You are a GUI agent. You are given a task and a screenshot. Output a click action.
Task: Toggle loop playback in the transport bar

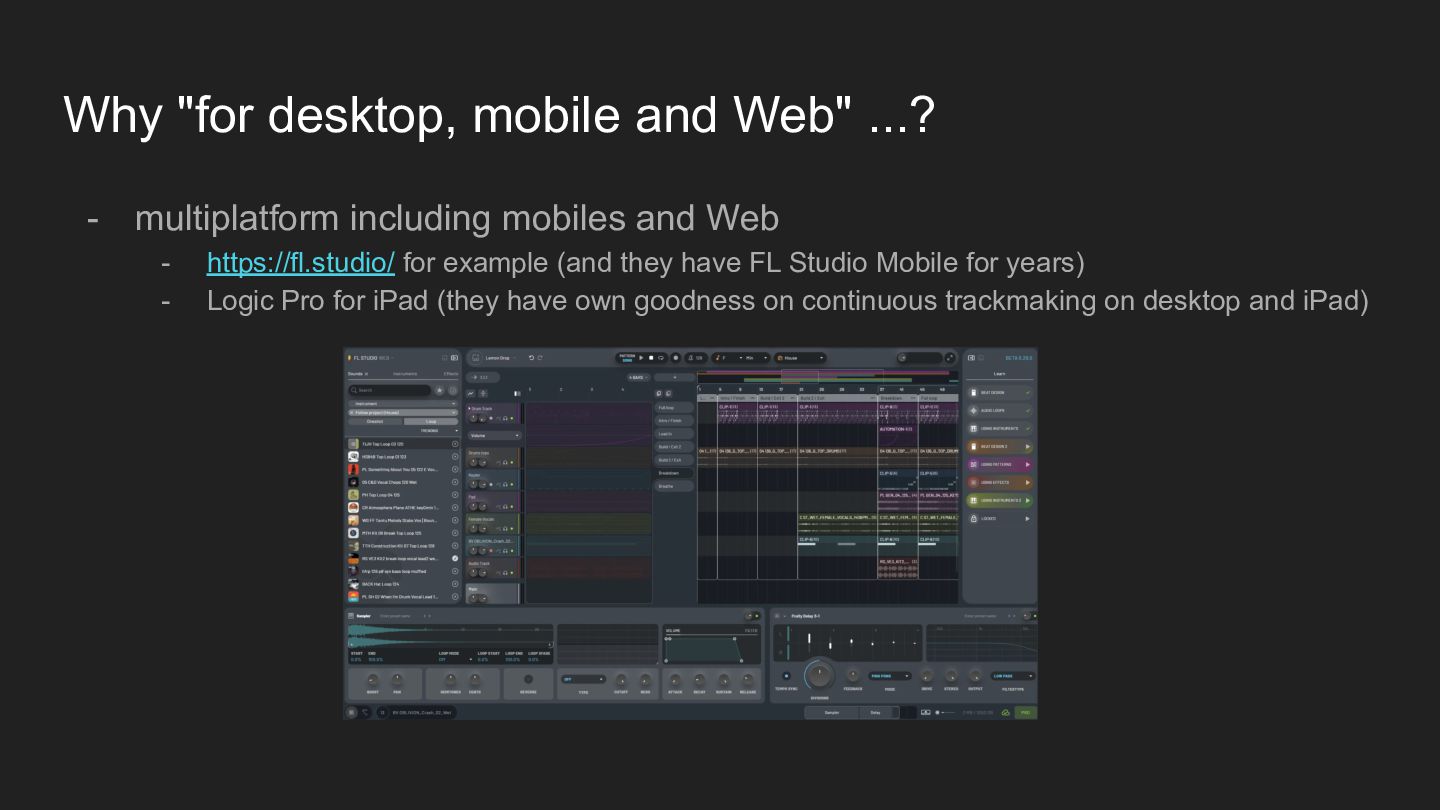[661, 357]
